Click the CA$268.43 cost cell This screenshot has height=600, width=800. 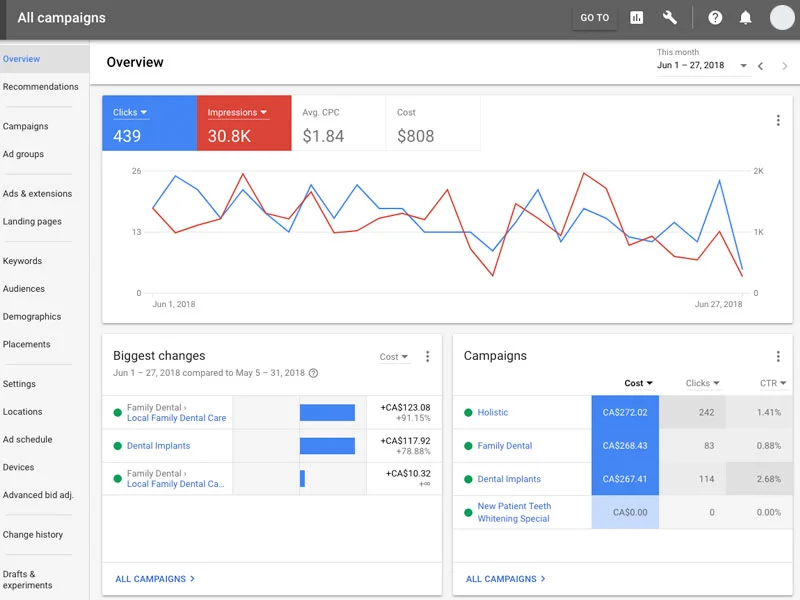pos(625,446)
